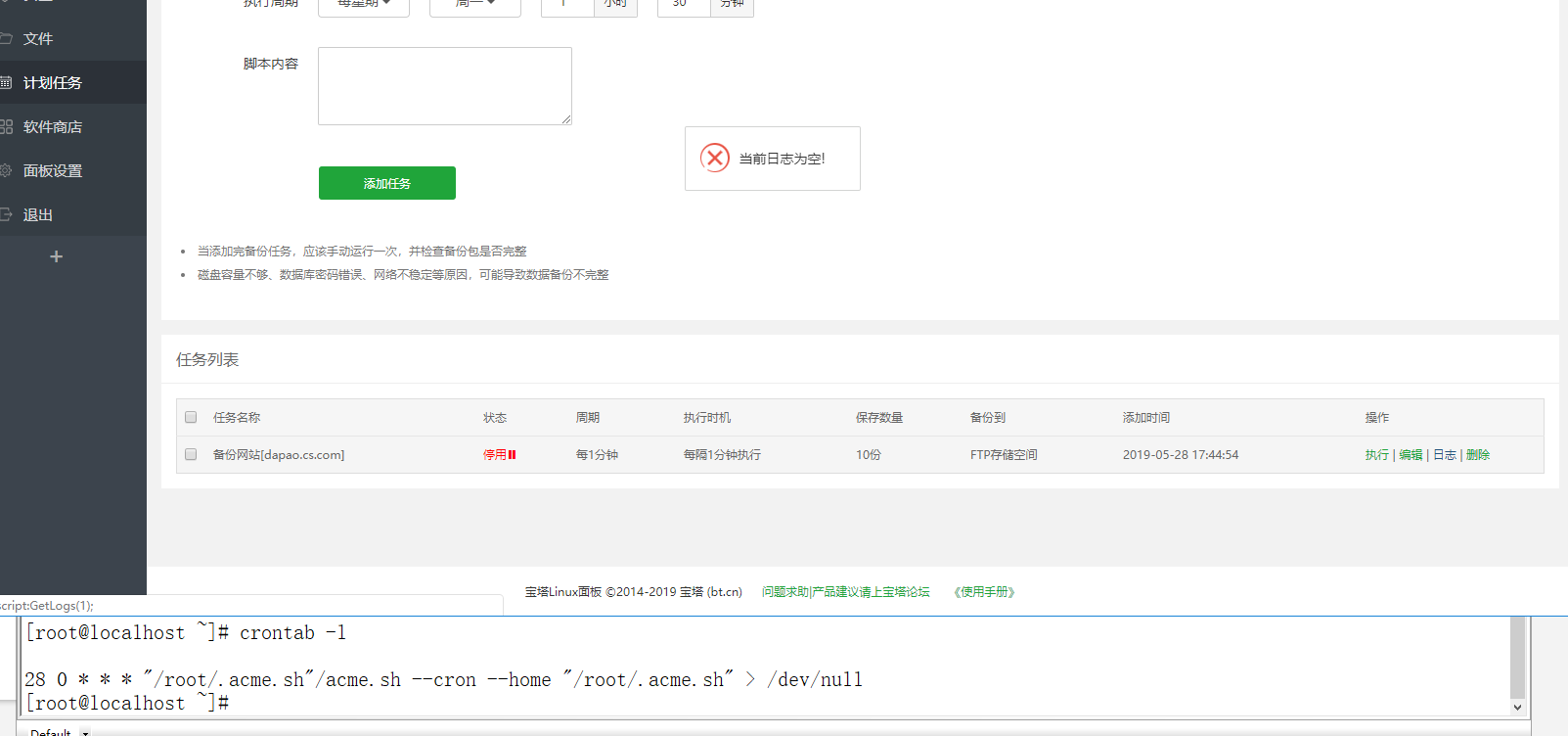Click the acme.sh cron entry in the terminal
The width and height of the screenshot is (1568, 736).
[444, 680]
